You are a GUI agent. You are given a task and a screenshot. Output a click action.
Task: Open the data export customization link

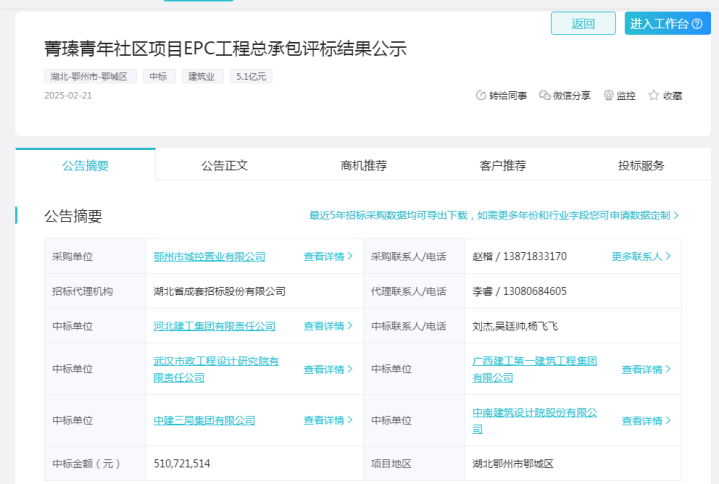[x=494, y=215]
